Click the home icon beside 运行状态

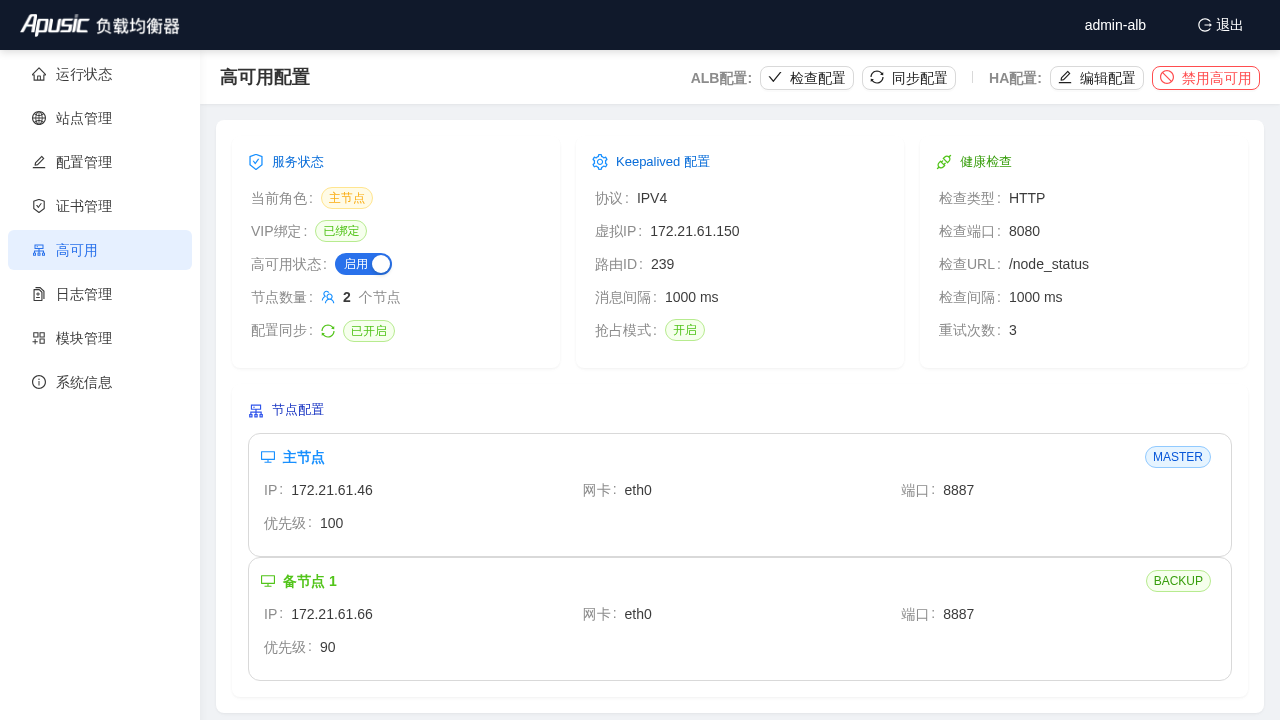tap(39, 74)
